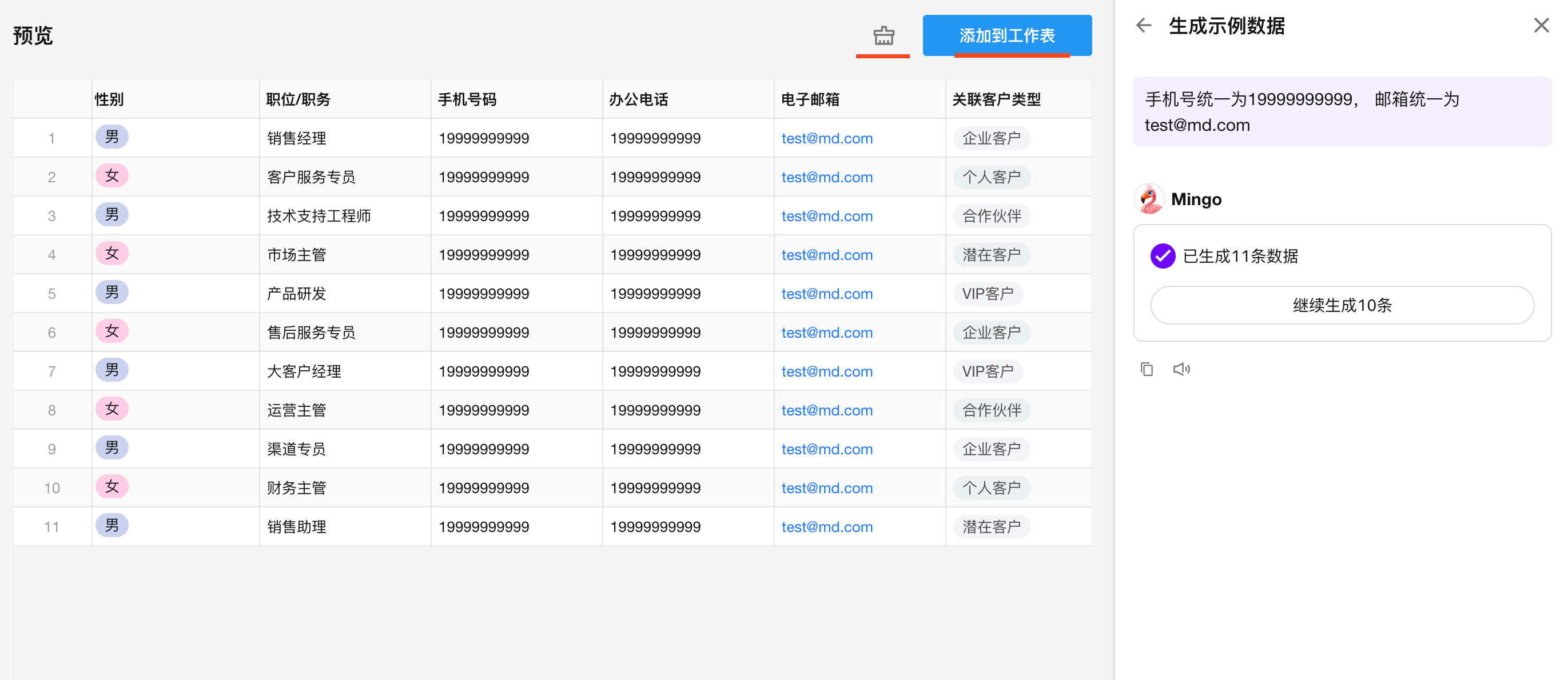Click the purple checkmark beside 已生成11条数据
1568x680 pixels.
click(x=1162, y=256)
